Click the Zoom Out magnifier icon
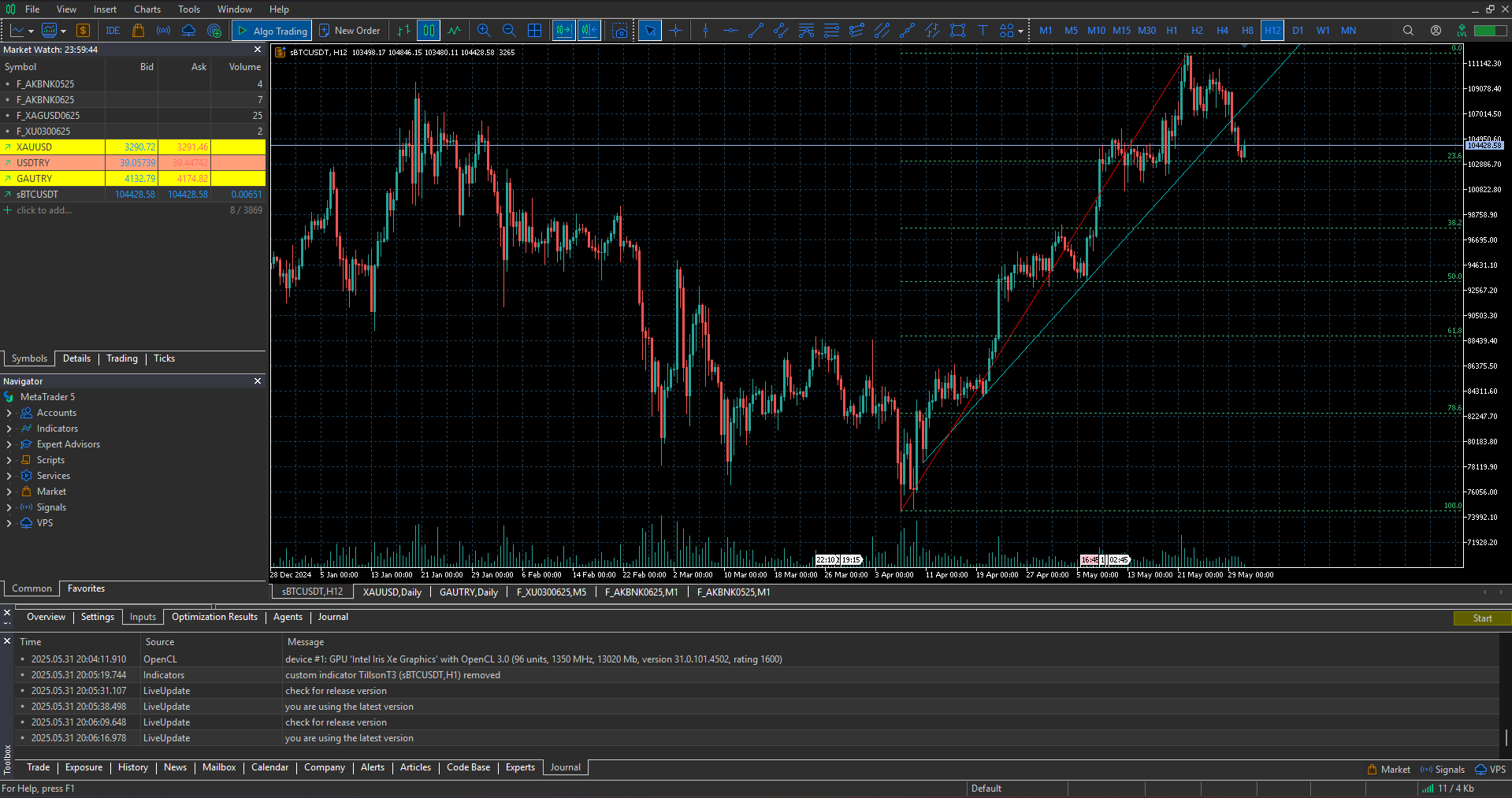1512x798 pixels. [509, 31]
